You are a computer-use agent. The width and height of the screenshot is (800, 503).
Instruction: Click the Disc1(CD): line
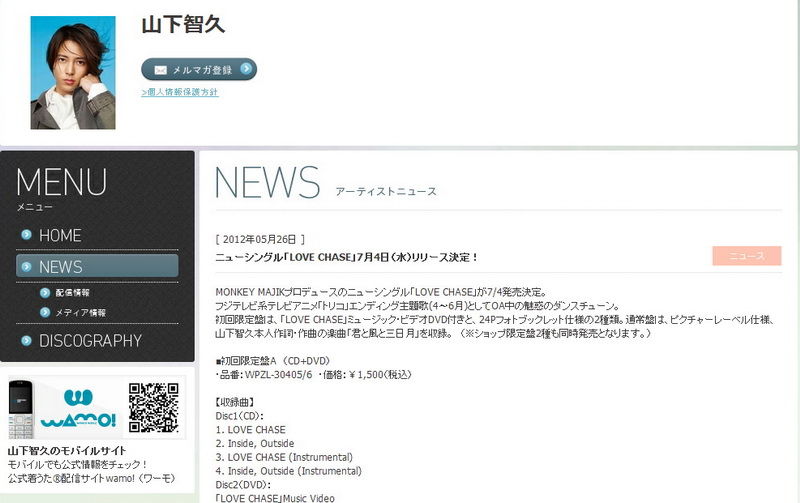(x=239, y=416)
